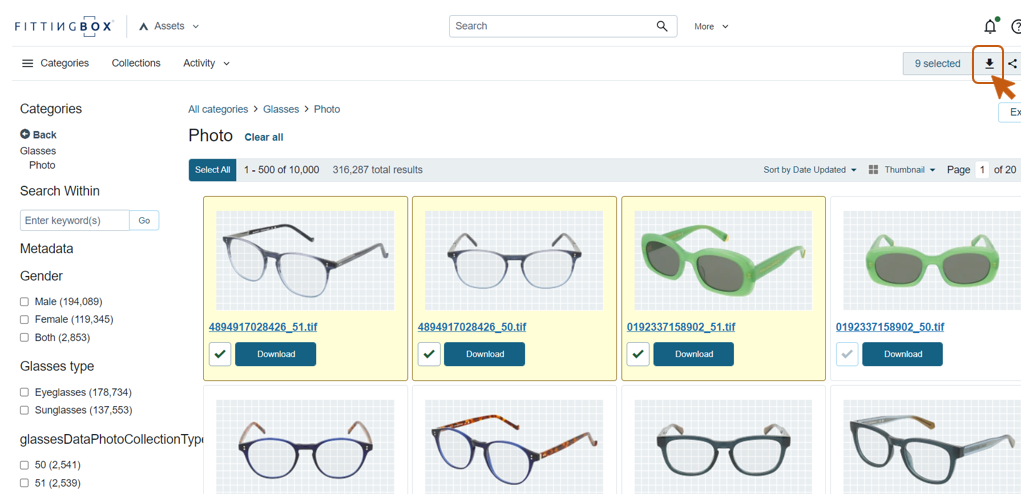Click the share icon beside download
1025x500 pixels.
pyautogui.click(x=1012, y=64)
